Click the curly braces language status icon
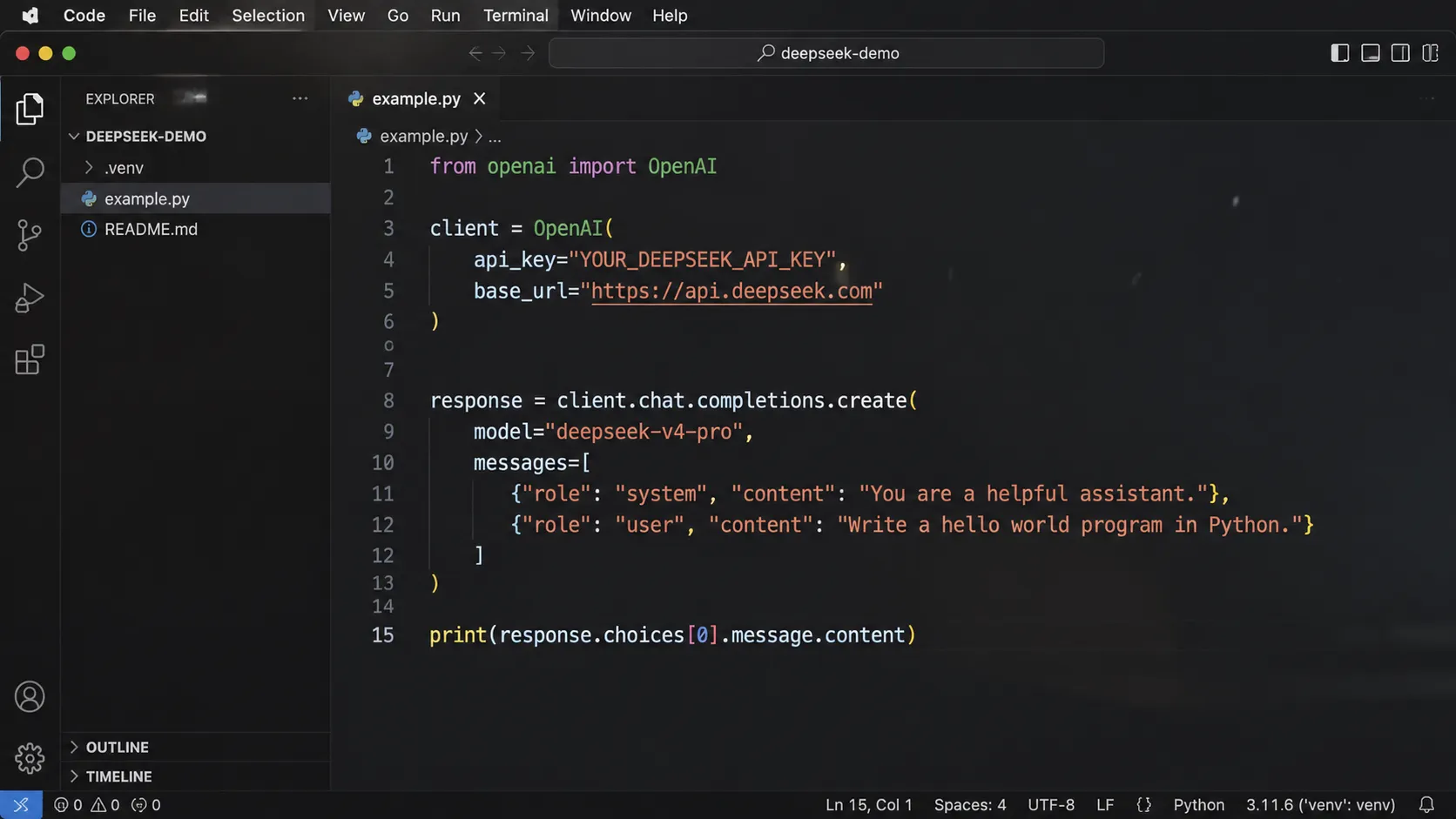1456x819 pixels. coord(1143,805)
